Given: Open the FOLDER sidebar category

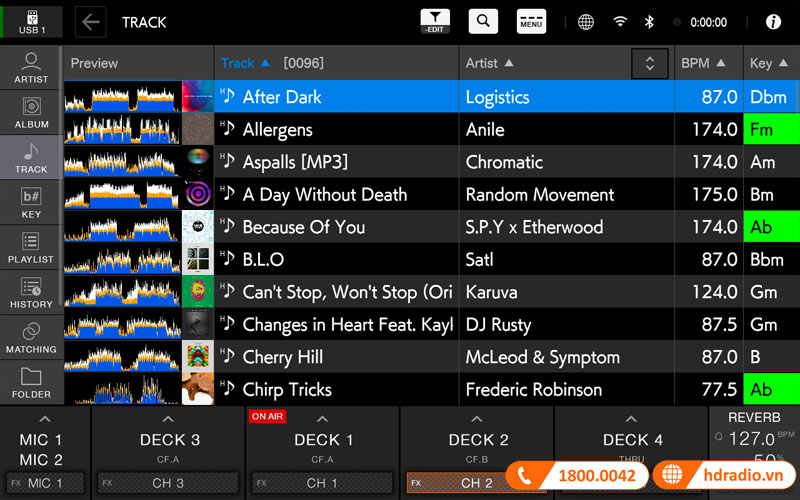Looking at the screenshot, I should pos(31,383).
